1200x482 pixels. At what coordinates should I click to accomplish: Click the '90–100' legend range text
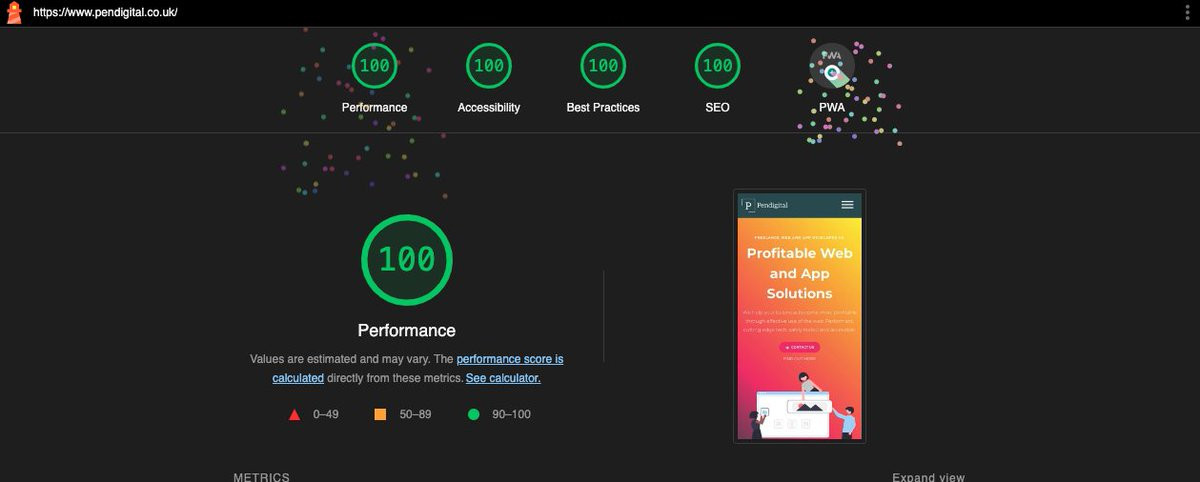point(511,414)
